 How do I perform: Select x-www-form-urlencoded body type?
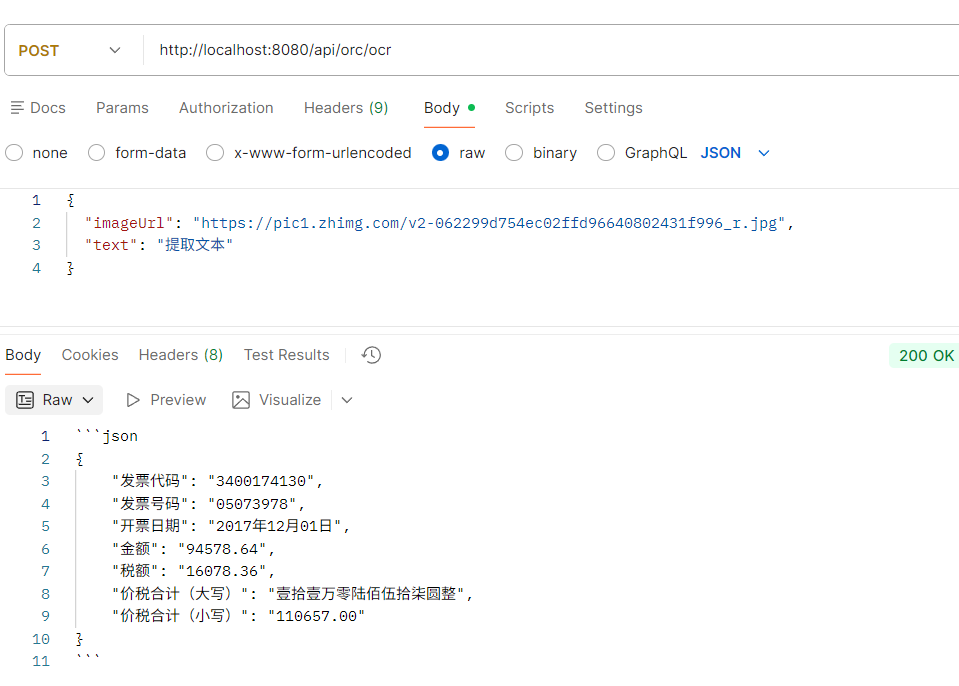(x=215, y=153)
